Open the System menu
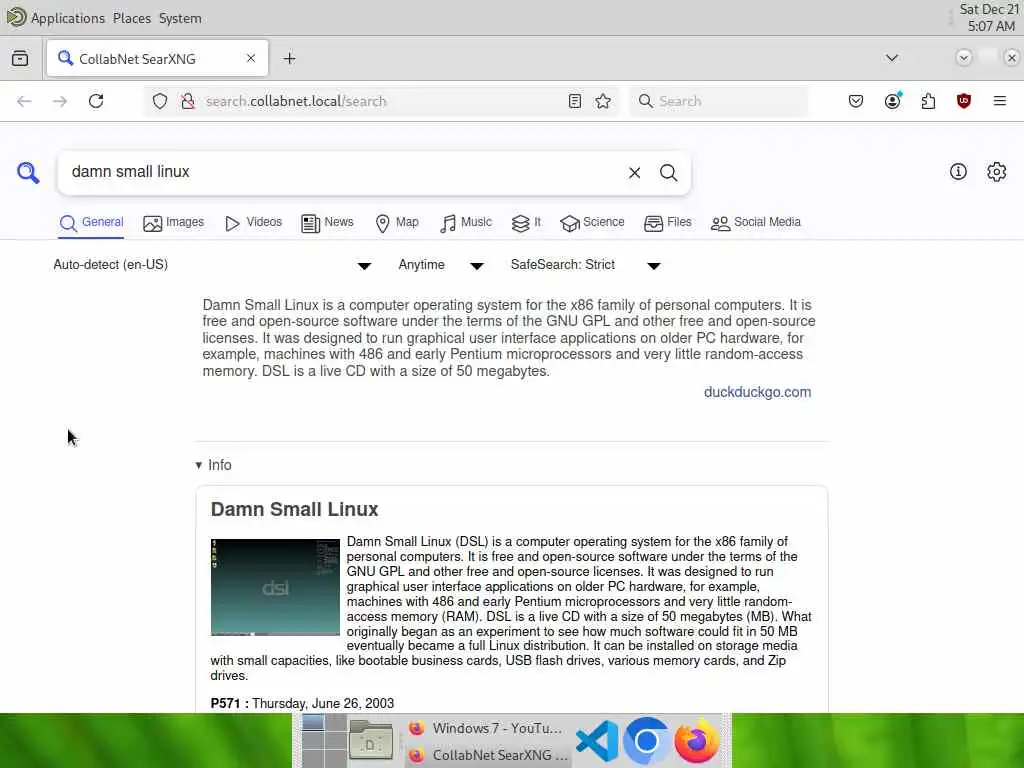 [x=180, y=18]
